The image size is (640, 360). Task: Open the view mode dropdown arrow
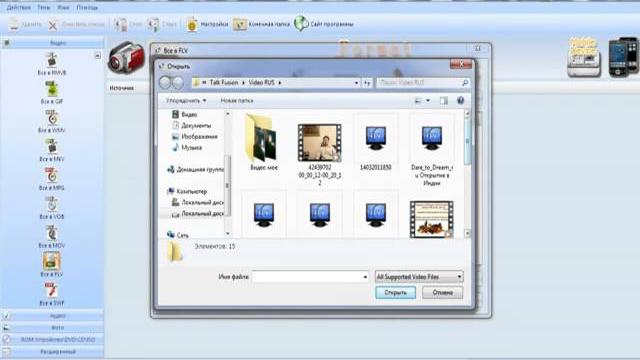428,100
